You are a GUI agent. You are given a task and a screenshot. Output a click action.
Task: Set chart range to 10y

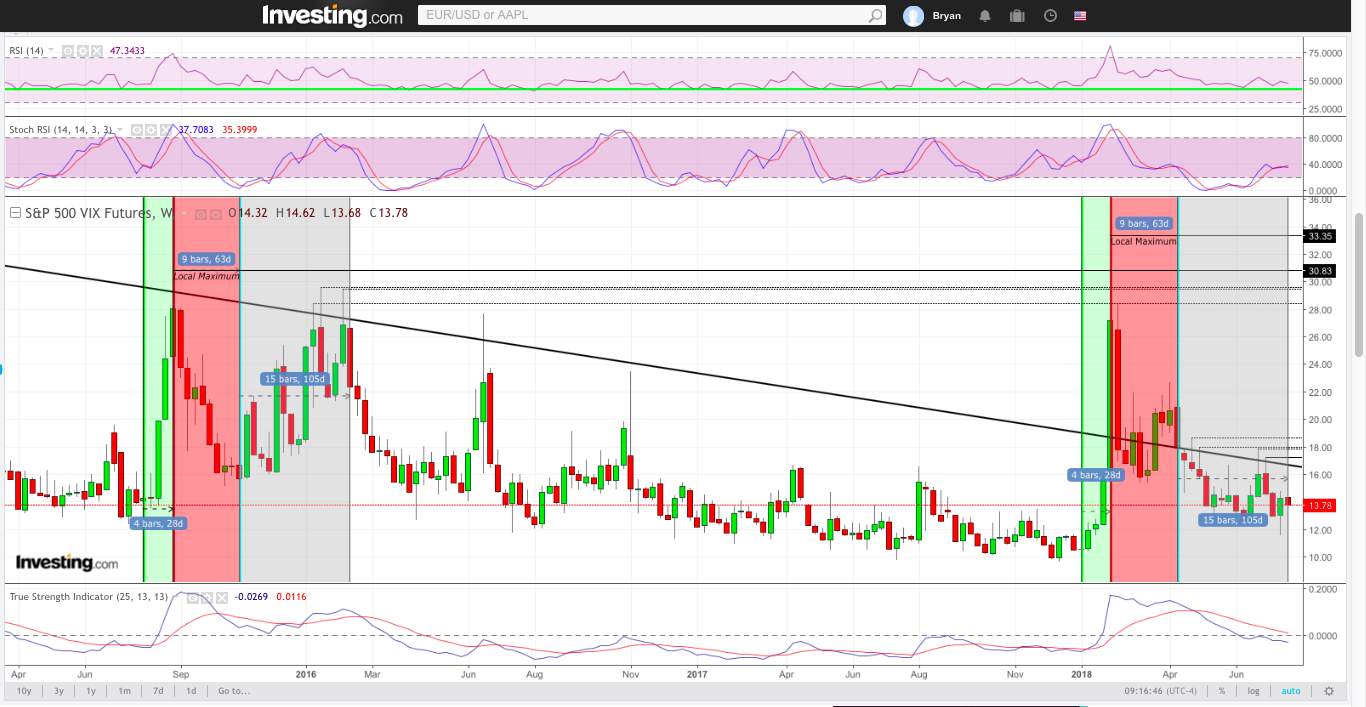click(x=24, y=691)
